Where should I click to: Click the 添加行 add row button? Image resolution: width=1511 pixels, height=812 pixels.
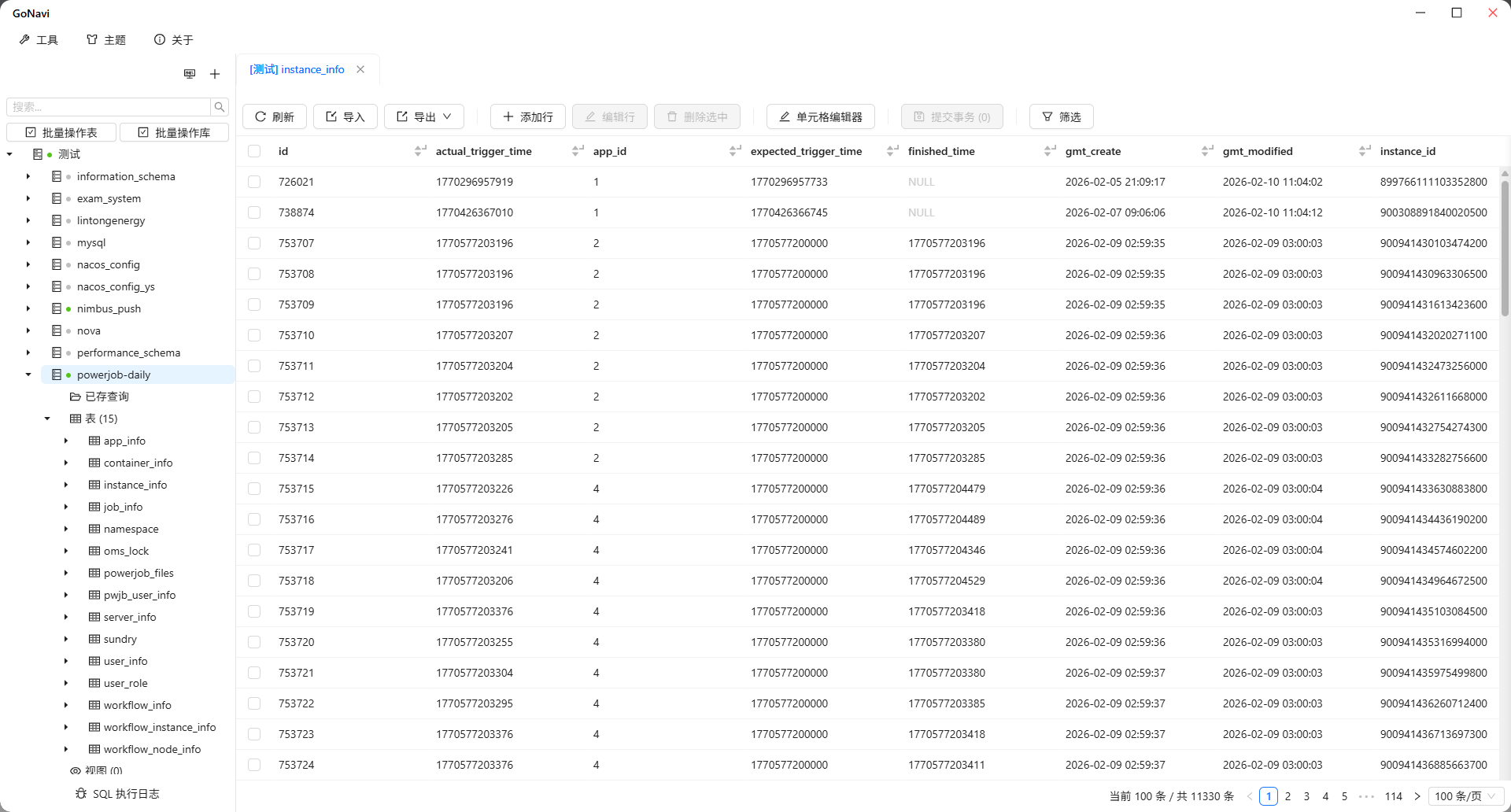528,116
